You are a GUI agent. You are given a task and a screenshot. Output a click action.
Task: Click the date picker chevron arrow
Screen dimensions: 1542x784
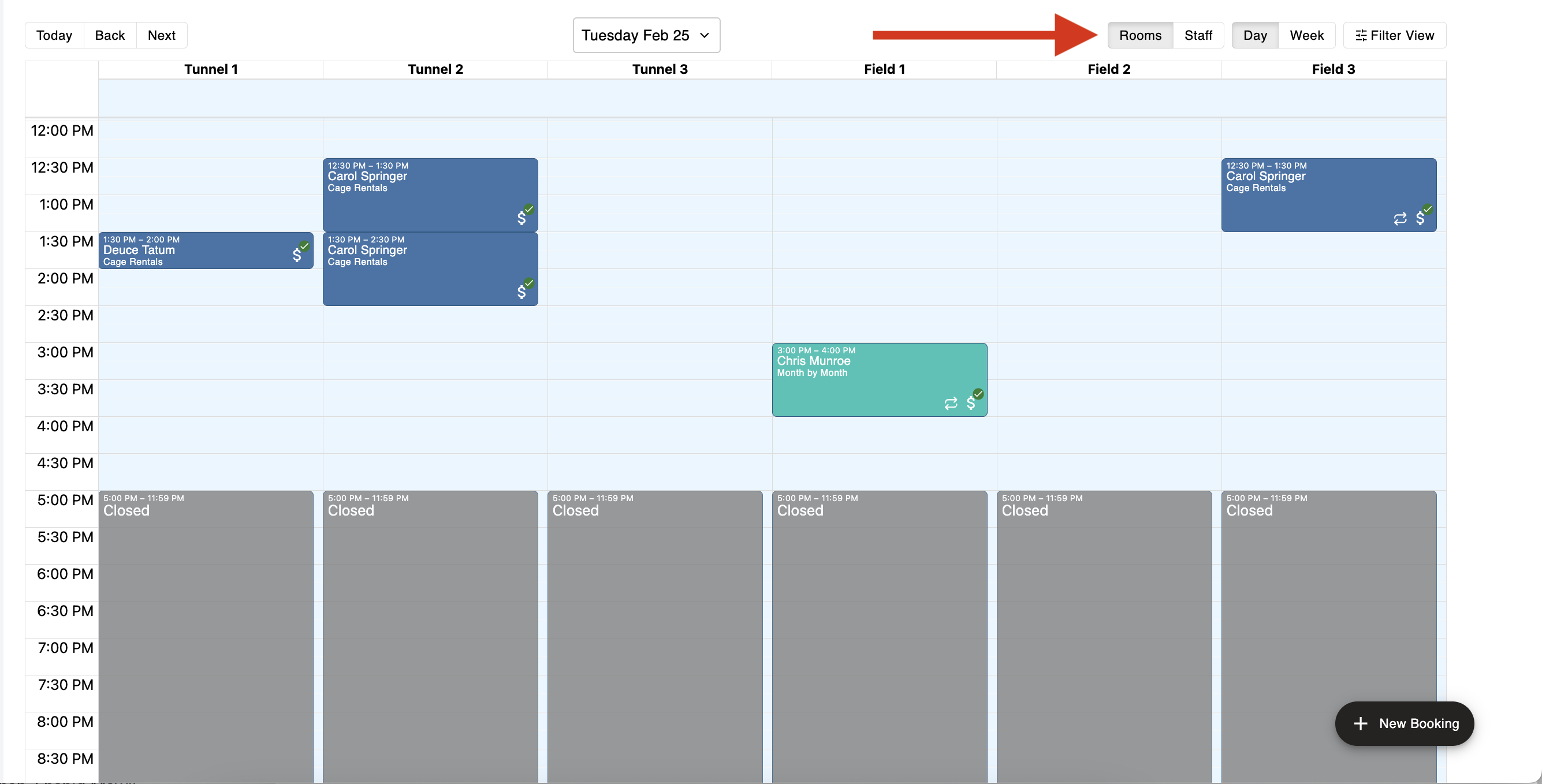[x=705, y=35]
